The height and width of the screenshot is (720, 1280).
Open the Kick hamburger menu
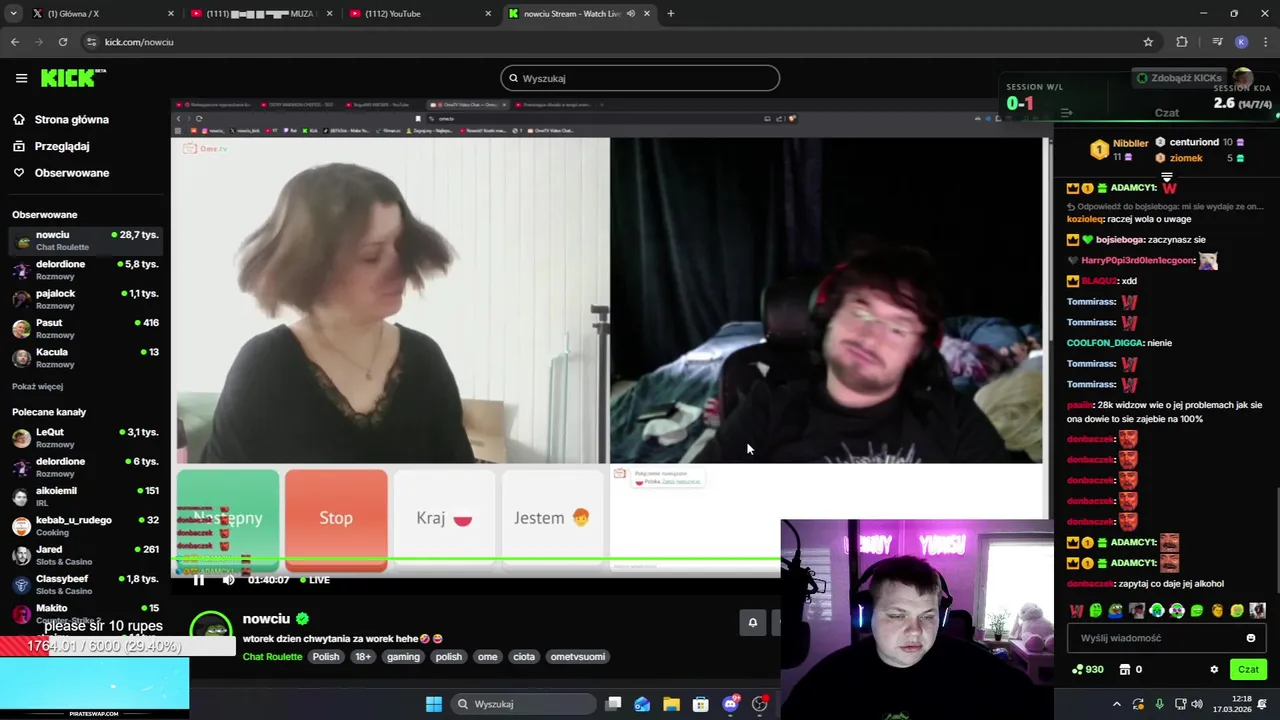click(21, 78)
